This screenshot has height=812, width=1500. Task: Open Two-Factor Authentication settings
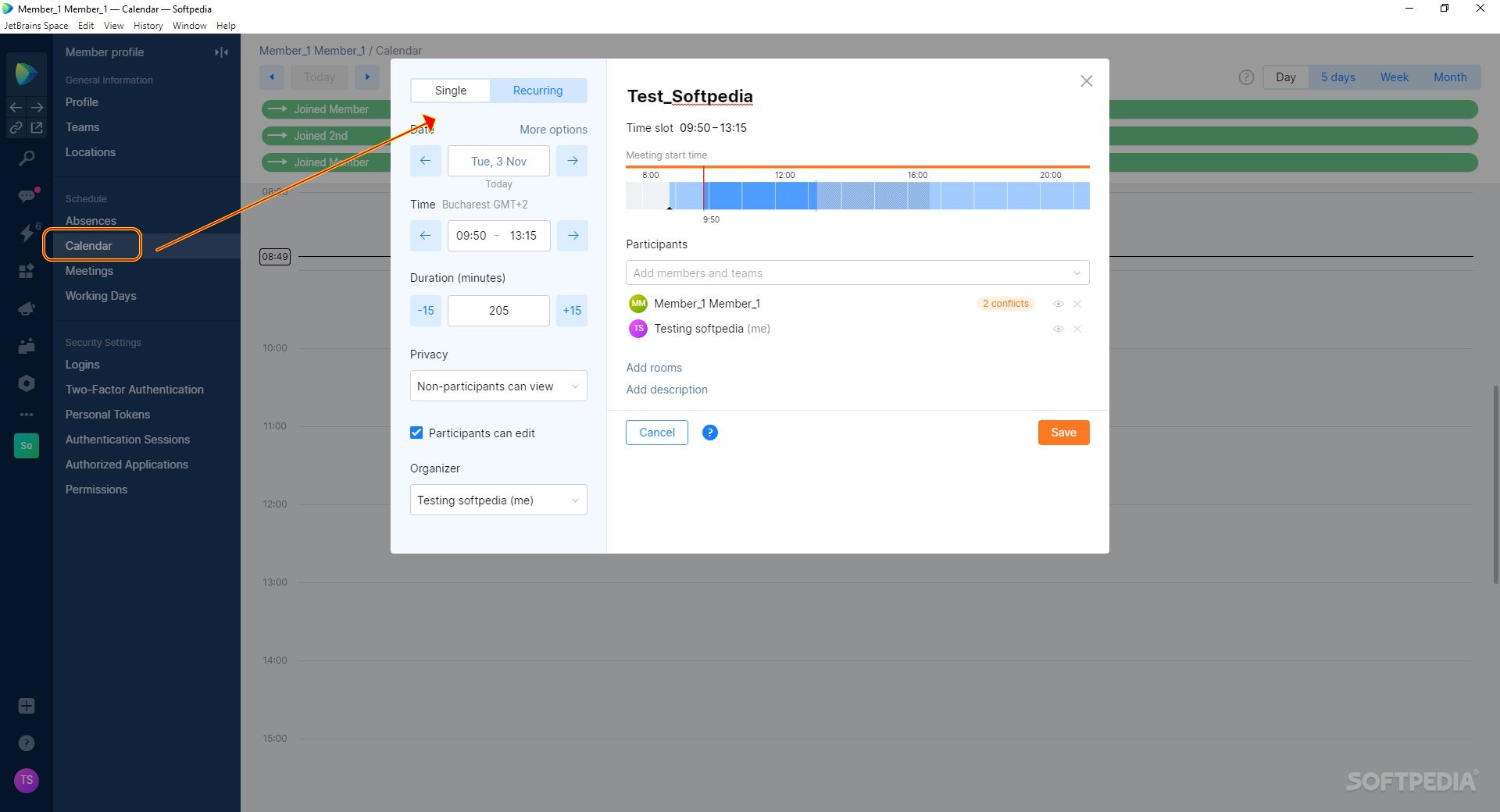click(134, 390)
